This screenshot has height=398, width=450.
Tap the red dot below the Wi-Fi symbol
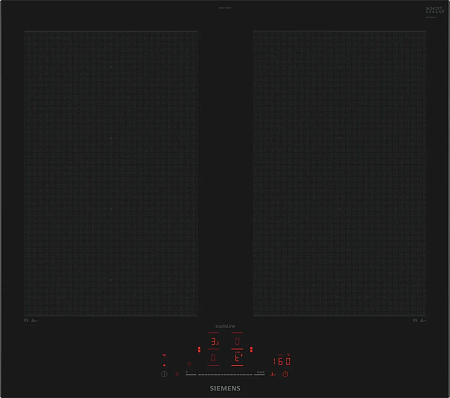click(x=164, y=365)
